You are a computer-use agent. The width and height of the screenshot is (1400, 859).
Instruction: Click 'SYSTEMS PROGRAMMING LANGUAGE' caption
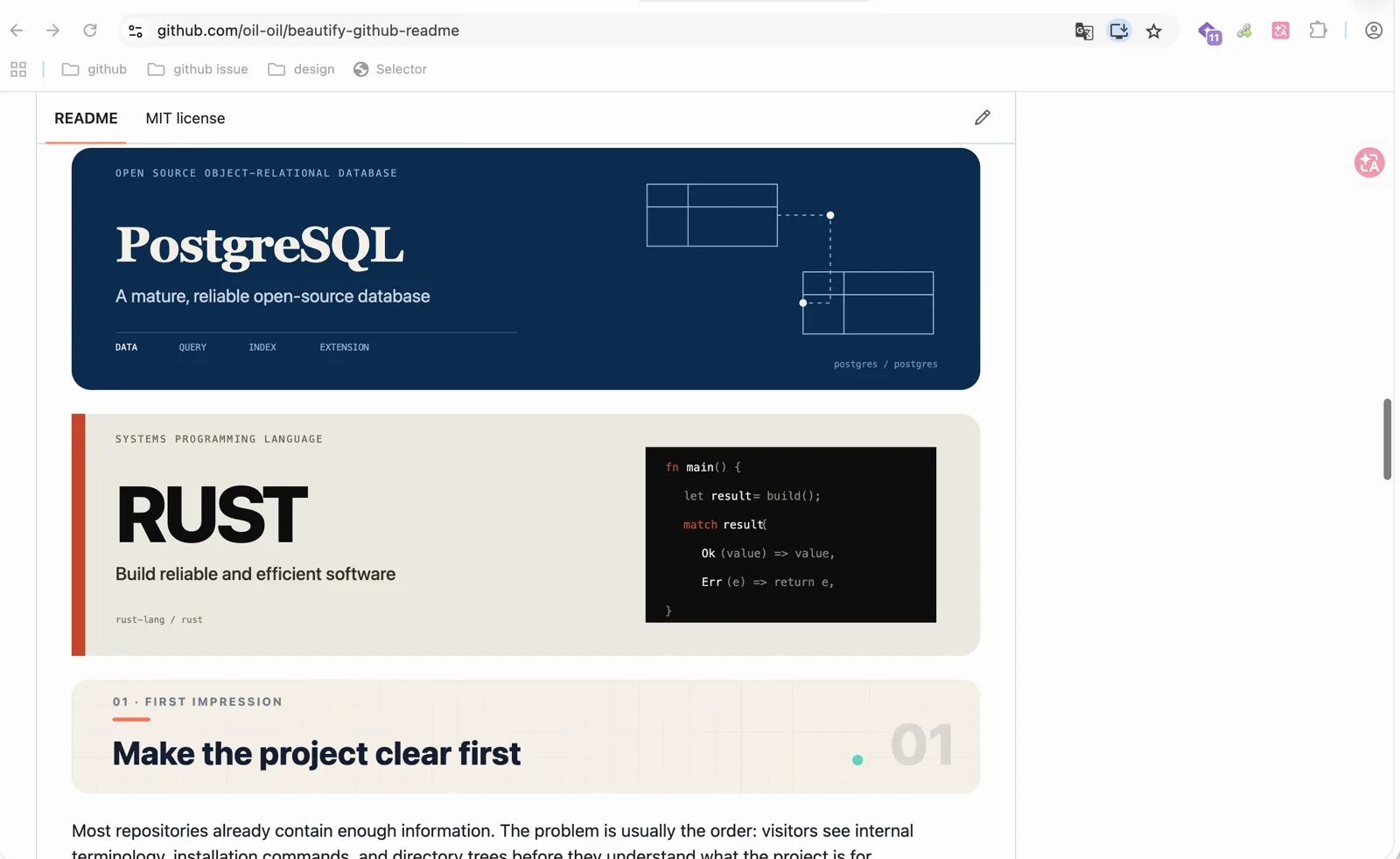click(219, 439)
